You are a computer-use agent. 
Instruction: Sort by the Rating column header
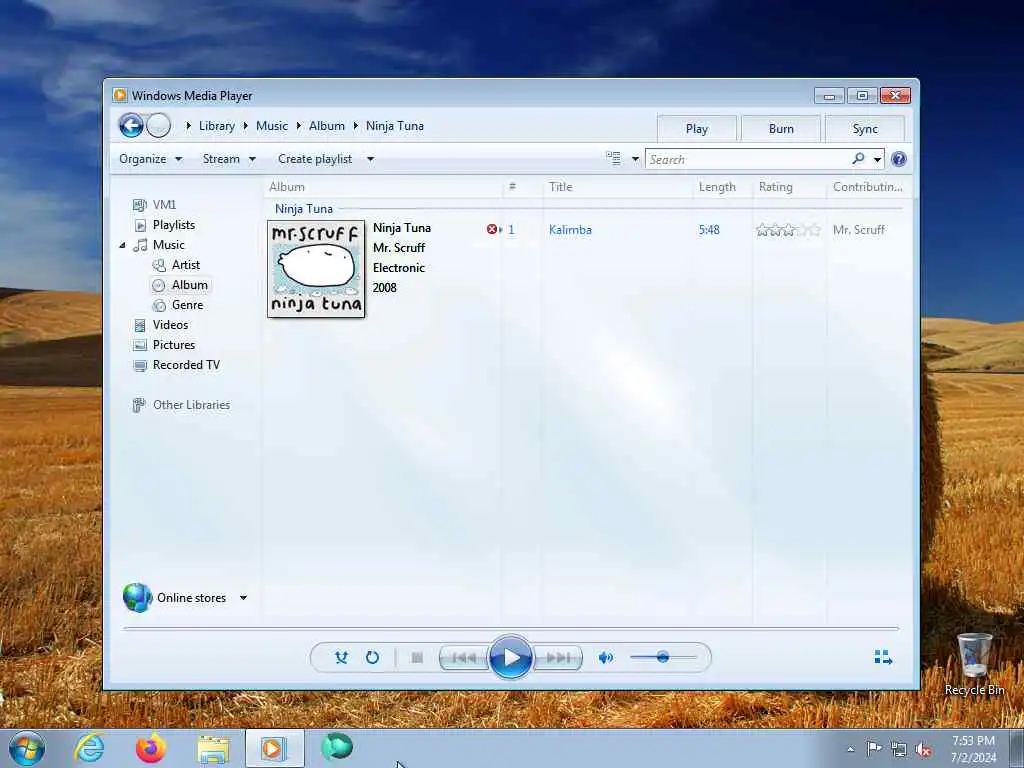(x=789, y=187)
